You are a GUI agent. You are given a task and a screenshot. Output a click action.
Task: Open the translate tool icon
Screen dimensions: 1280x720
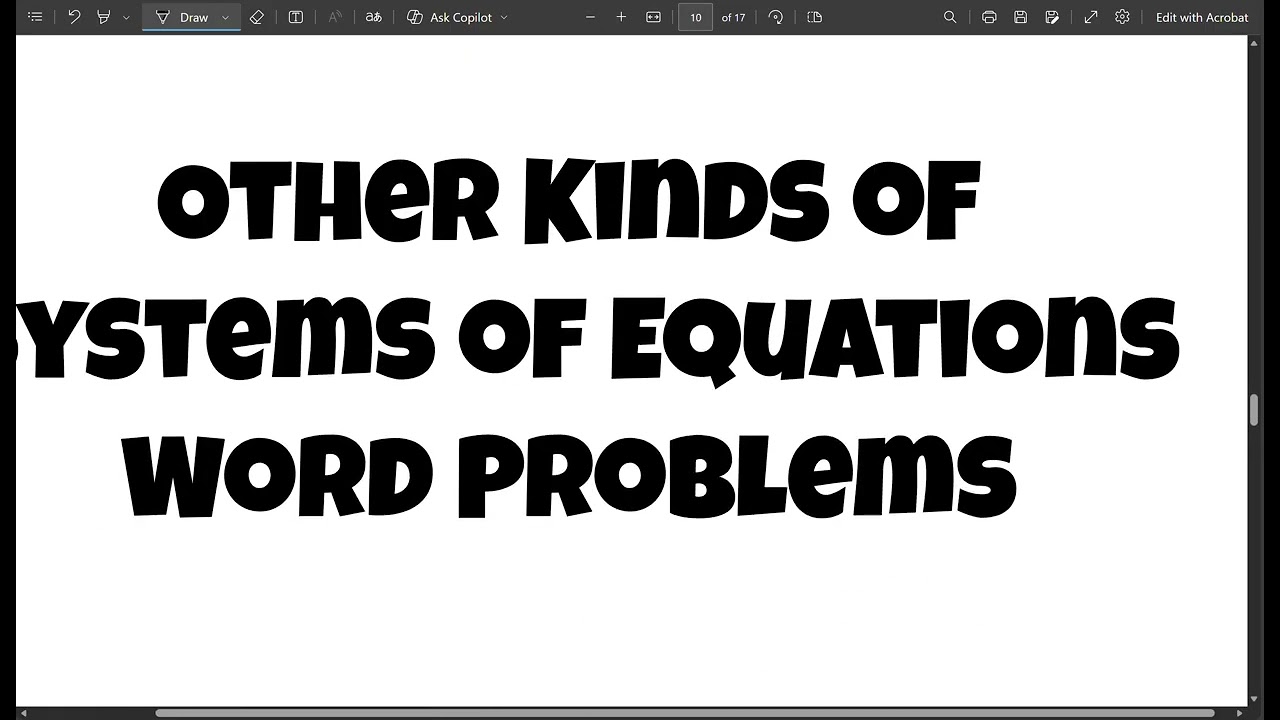point(373,17)
